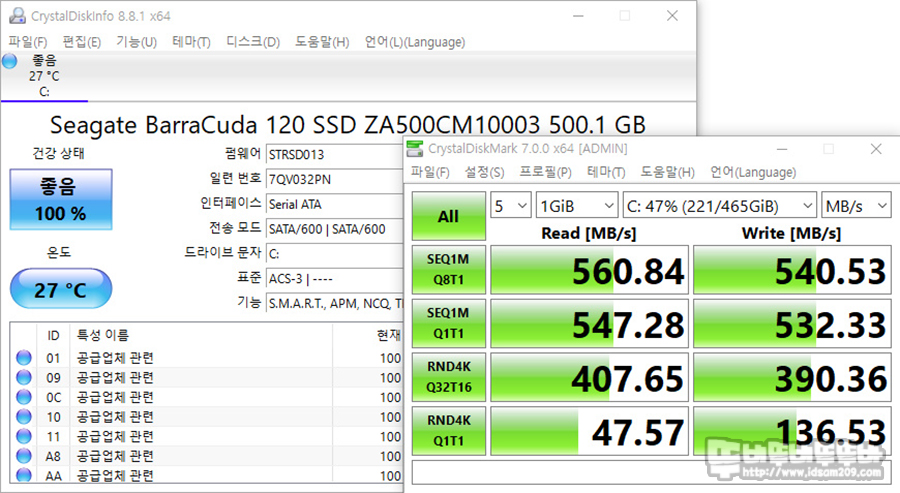
Task: Click the drive letter field C:
Action: tap(335, 254)
